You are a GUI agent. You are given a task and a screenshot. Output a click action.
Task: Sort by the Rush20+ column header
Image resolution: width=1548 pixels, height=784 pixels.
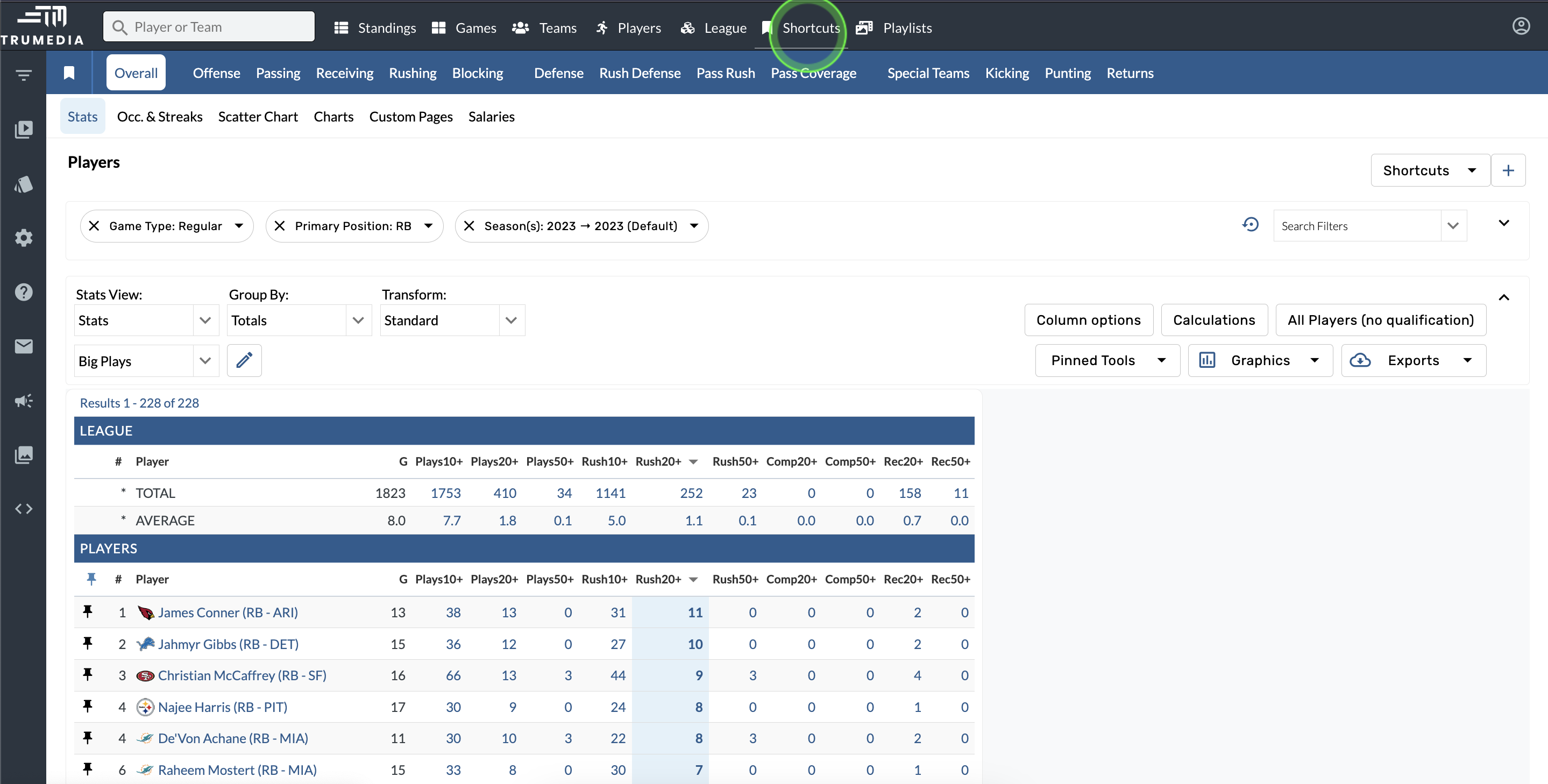(x=658, y=579)
